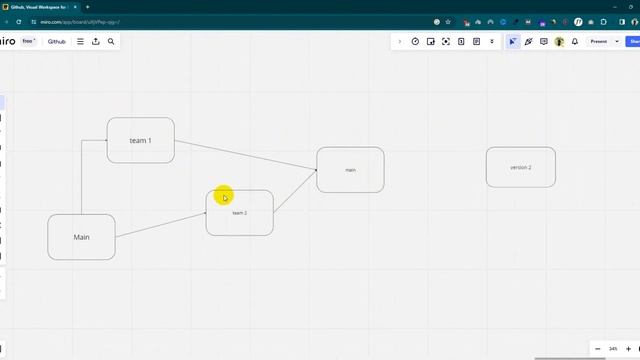The height and width of the screenshot is (360, 640).
Task: Expand more apps double-chevron
Action: click(492, 42)
